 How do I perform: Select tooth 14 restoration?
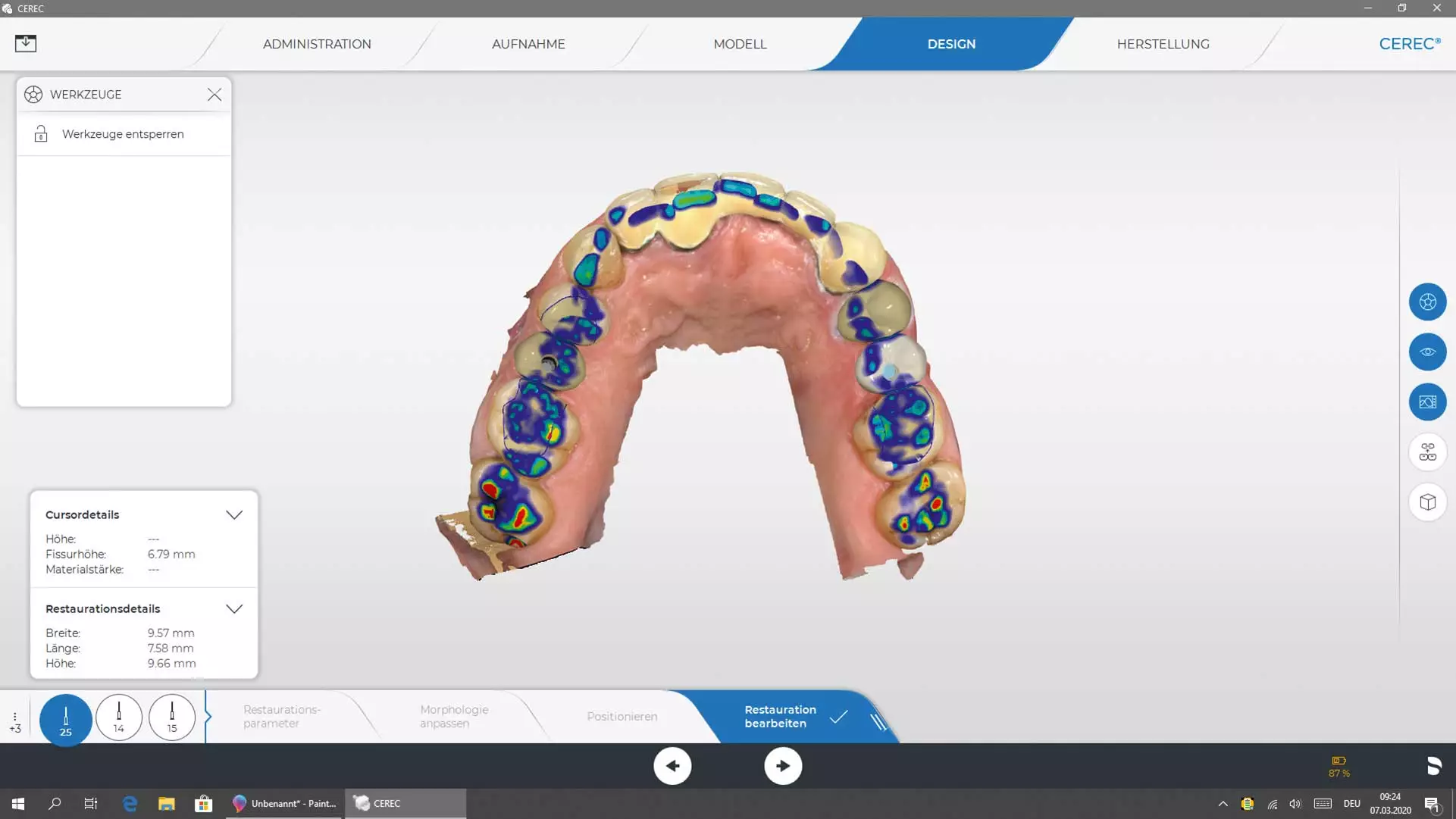(119, 717)
